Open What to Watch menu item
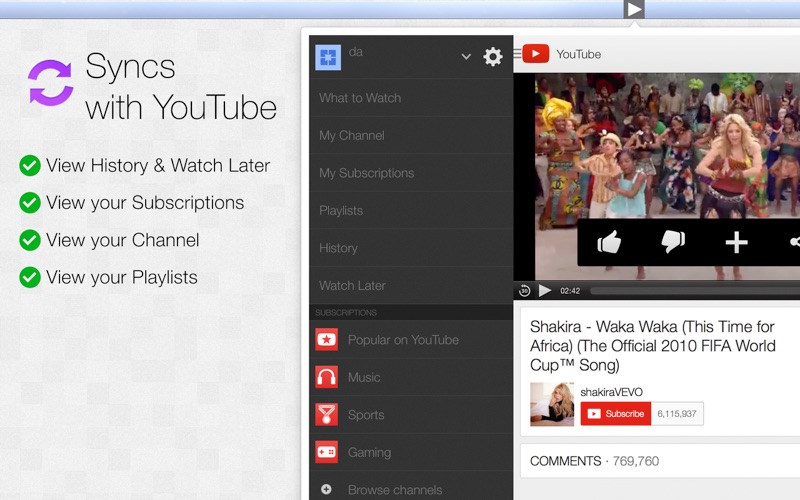 pos(411,98)
